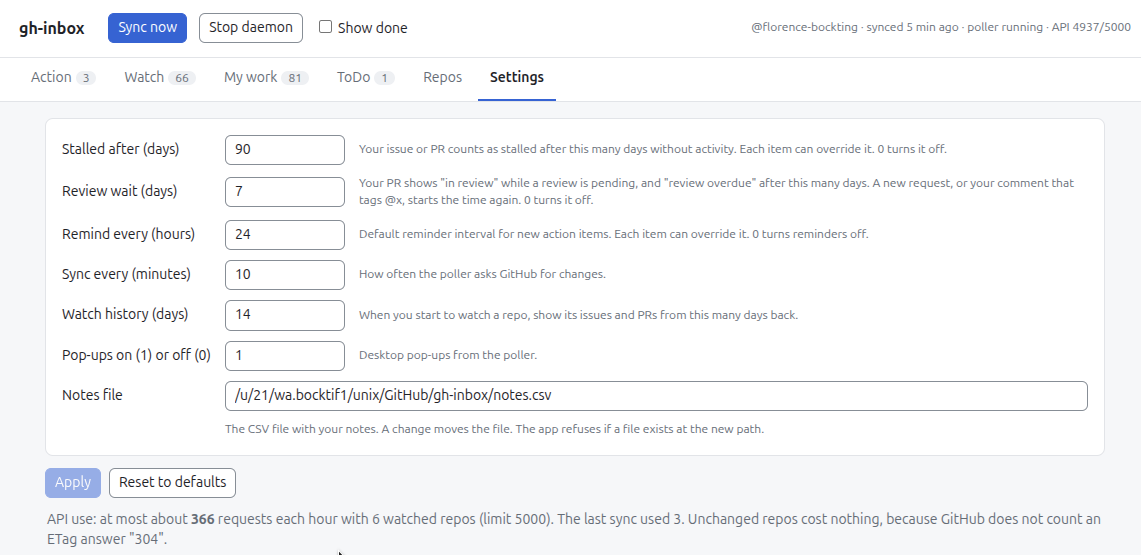Click the text 'How often the poller asks GitHub for changes.'
Image resolution: width=1141 pixels, height=555 pixels.
click(482, 274)
